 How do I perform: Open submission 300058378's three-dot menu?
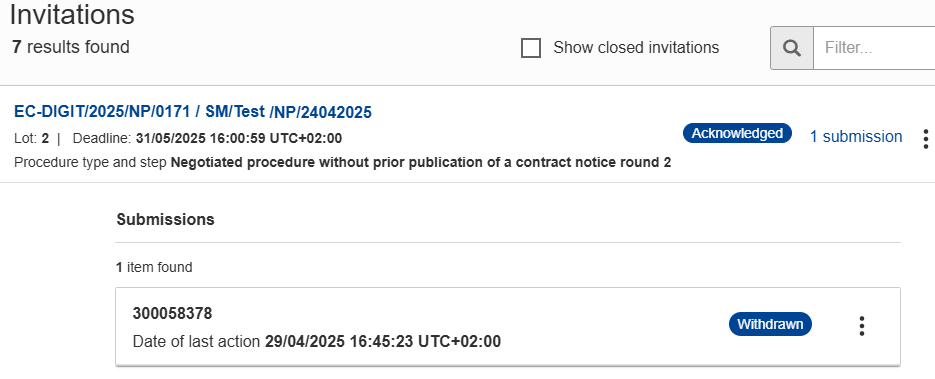point(862,326)
